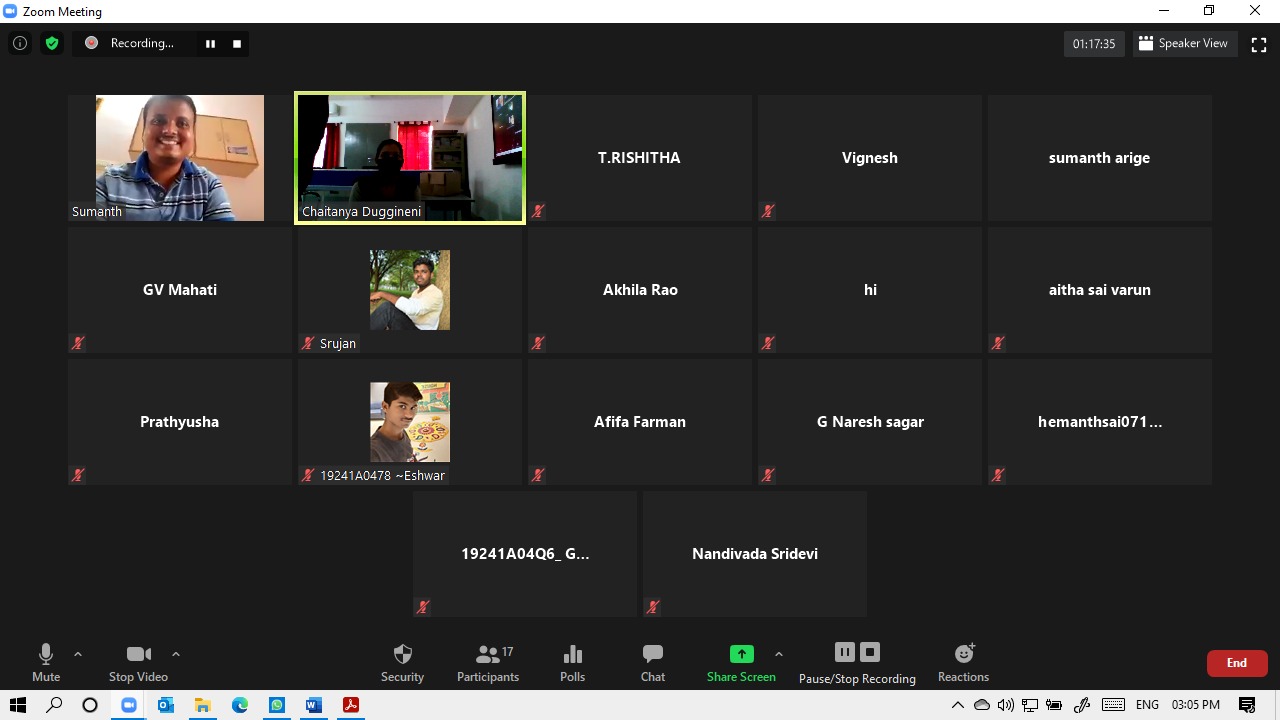Click 19241A04Q6_ G... participant tile
Screen dimensions: 1280x720
[x=525, y=554]
